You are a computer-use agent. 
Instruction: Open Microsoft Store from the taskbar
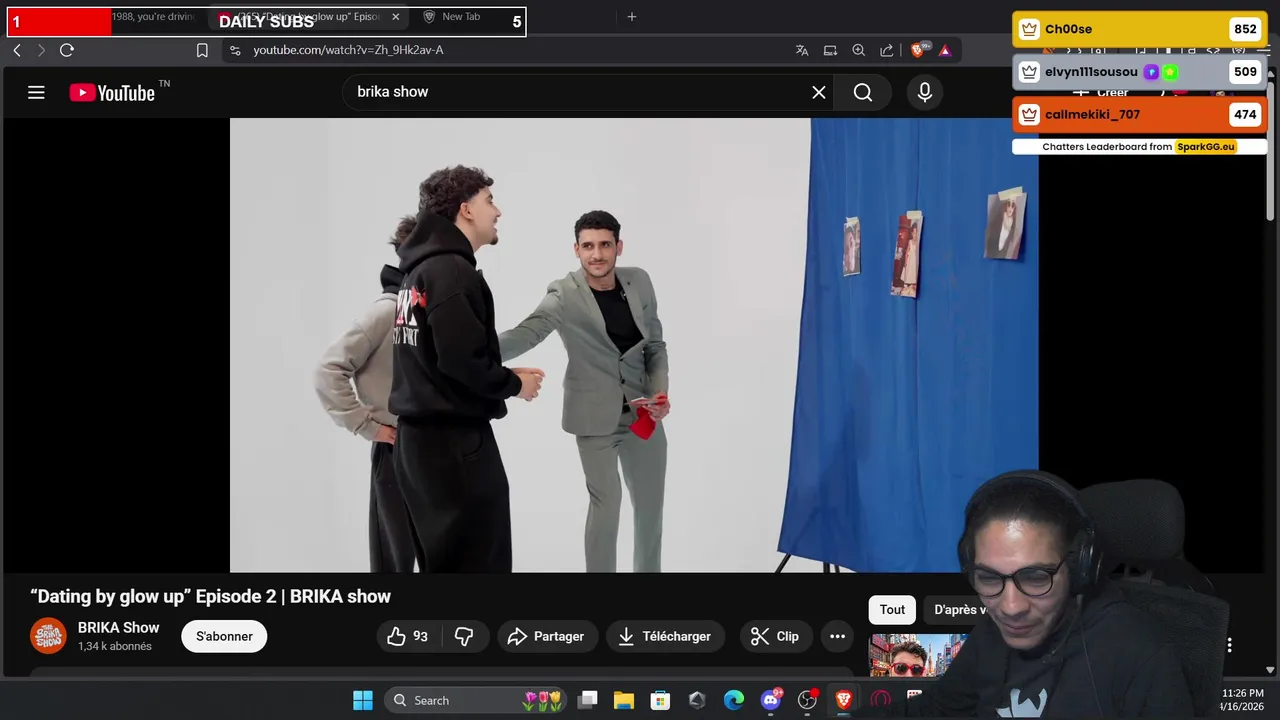pyautogui.click(x=660, y=700)
